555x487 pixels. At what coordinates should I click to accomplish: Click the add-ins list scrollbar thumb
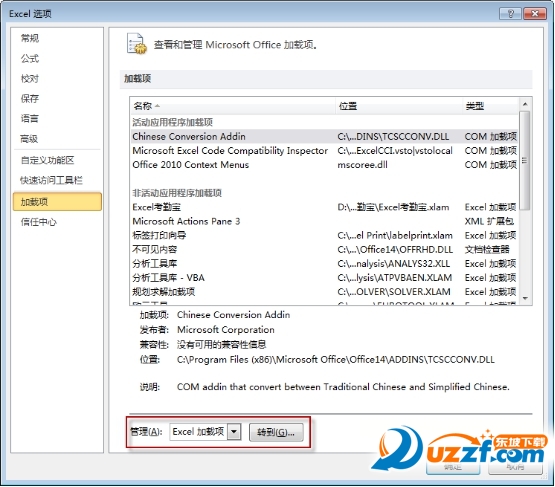pos(525,161)
